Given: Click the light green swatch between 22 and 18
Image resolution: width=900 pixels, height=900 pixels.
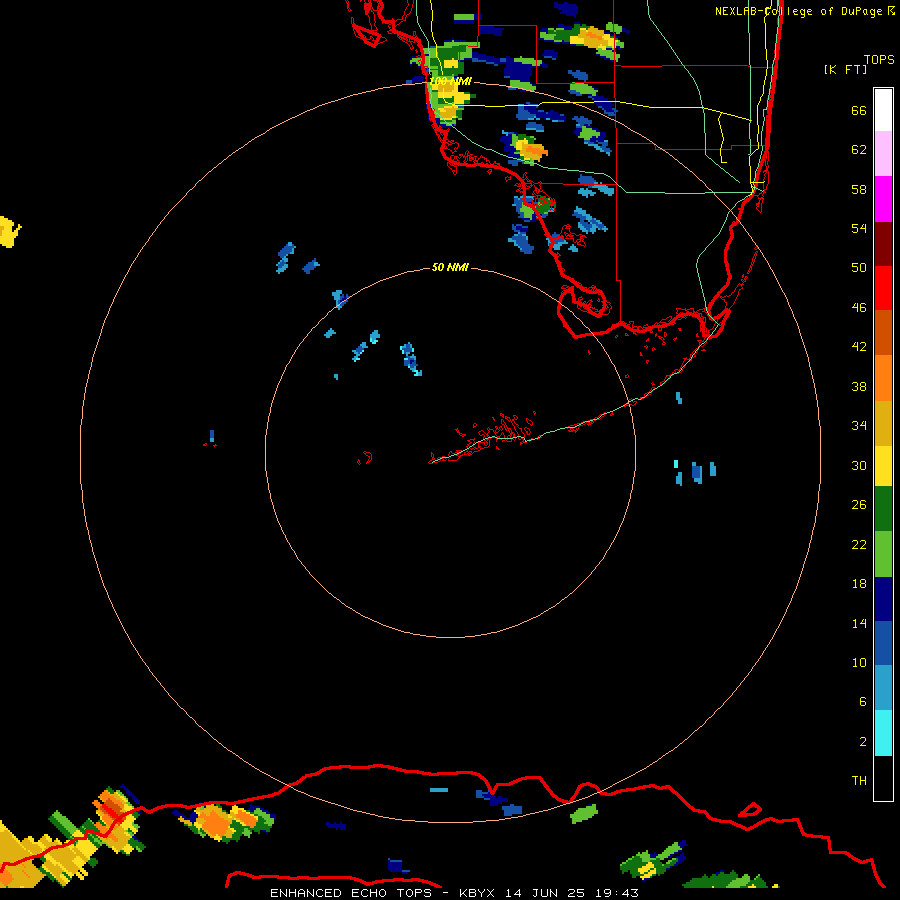Looking at the screenshot, I should coord(883,554).
